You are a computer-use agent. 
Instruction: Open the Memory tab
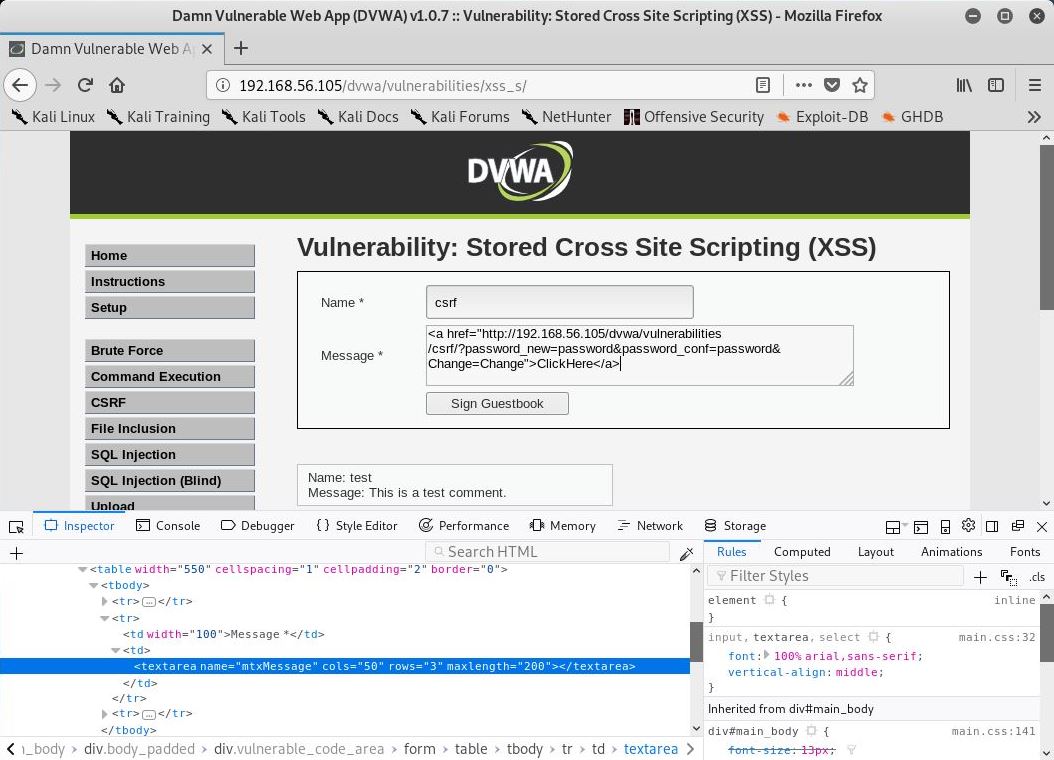pos(563,525)
